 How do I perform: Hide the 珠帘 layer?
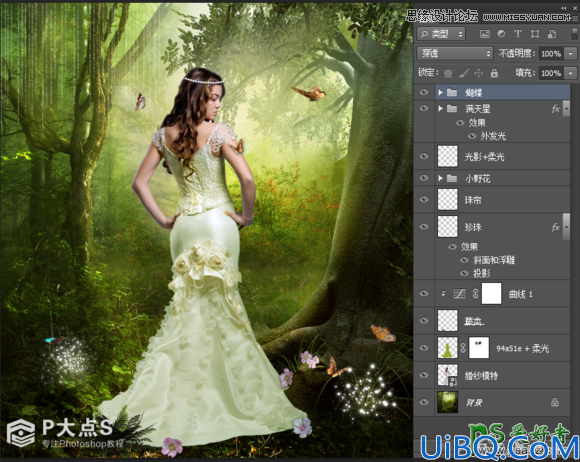coord(424,199)
